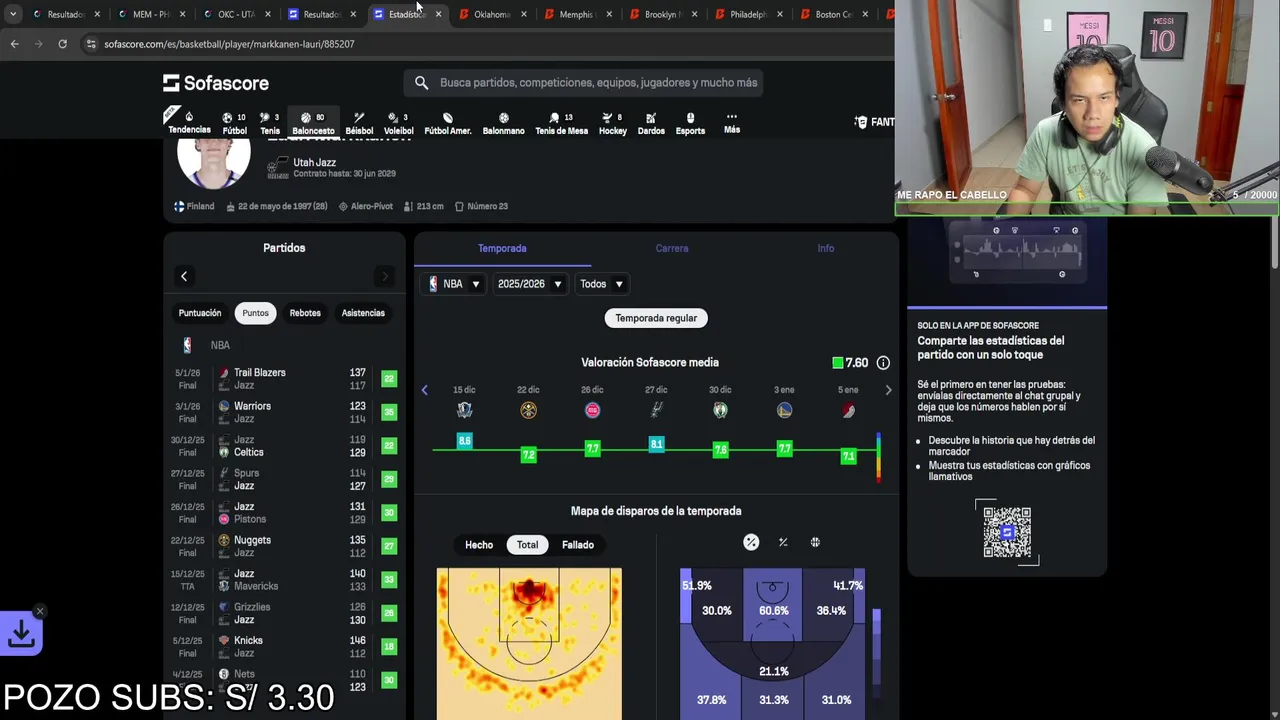This screenshot has height=720, width=1280.
Task: Open the Nuggets logo for 22 dic
Action: [x=528, y=410]
